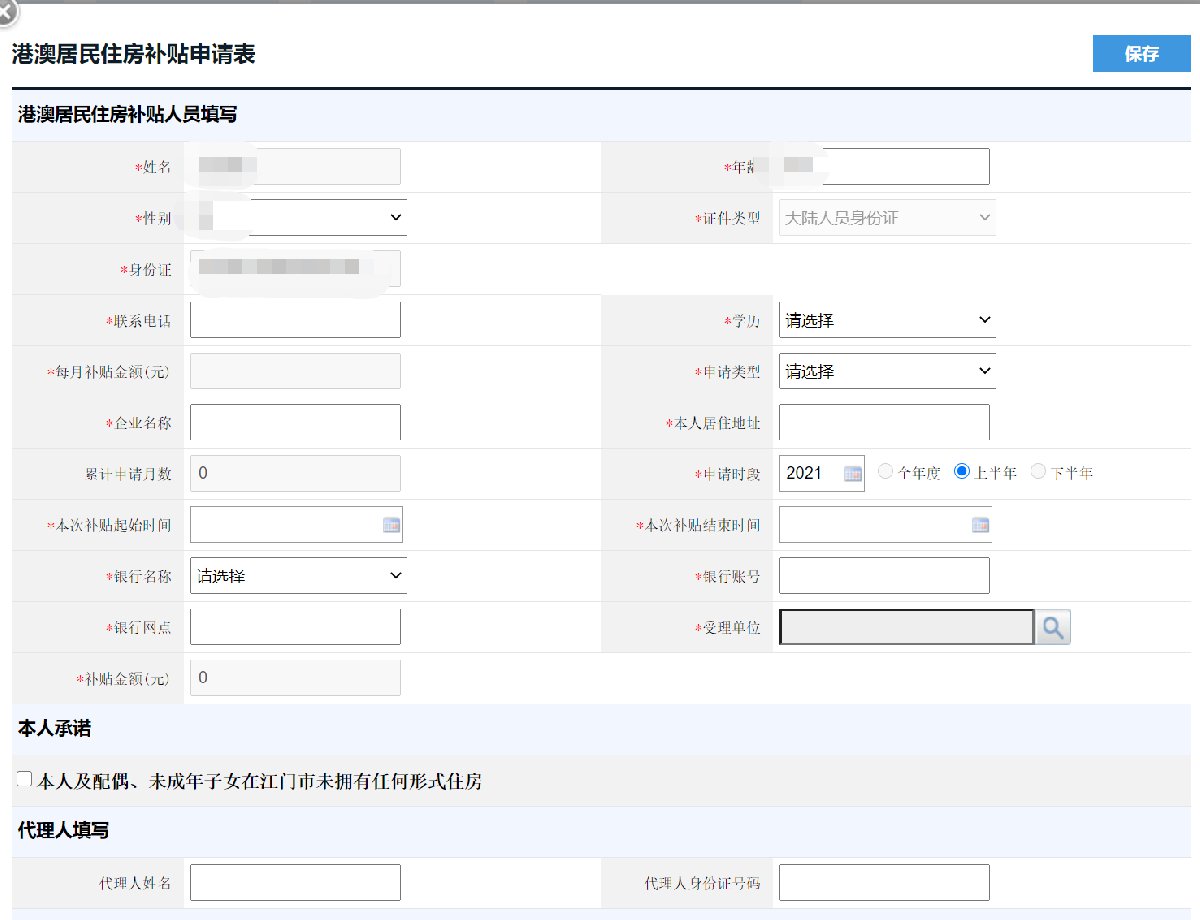Open the 银行名称 dropdown list
The height and width of the screenshot is (920, 1200).
(x=298, y=576)
